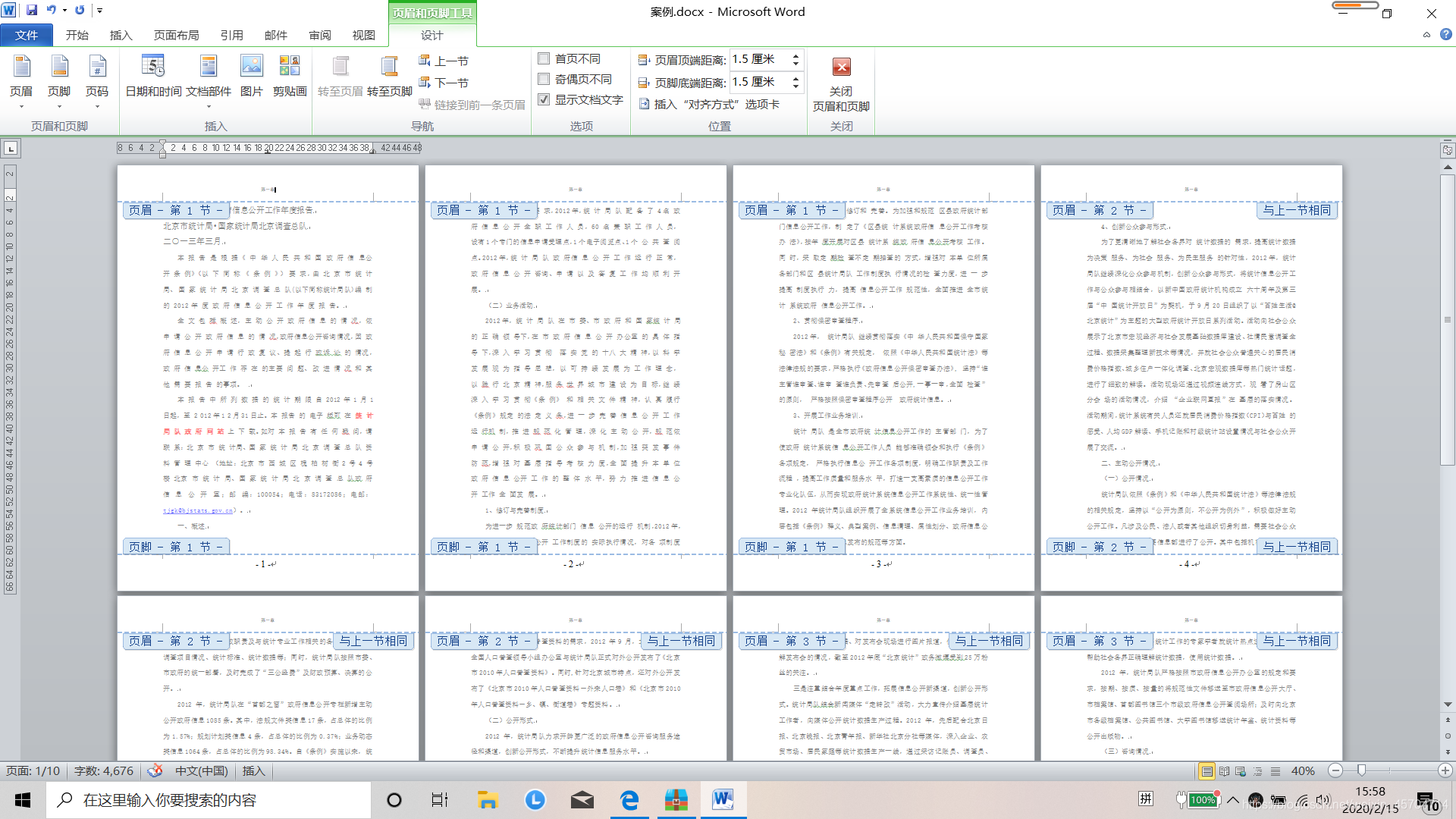
Task: Click 插入"对齐方式"选项卡 button
Action: [x=709, y=104]
